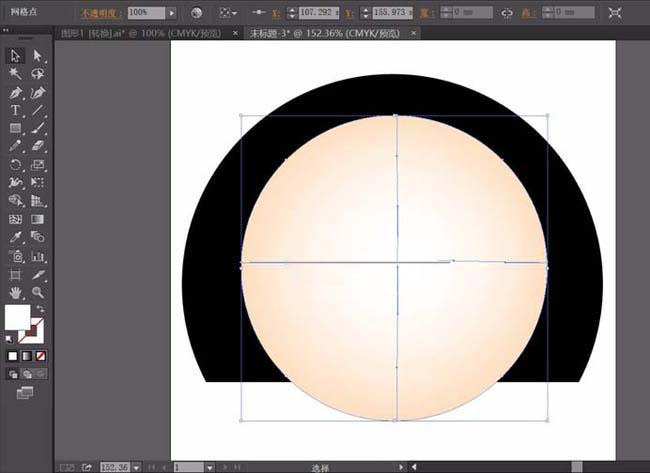Select the Rectangle tool
Viewport: 650px width, 473px height.
pos(15,128)
